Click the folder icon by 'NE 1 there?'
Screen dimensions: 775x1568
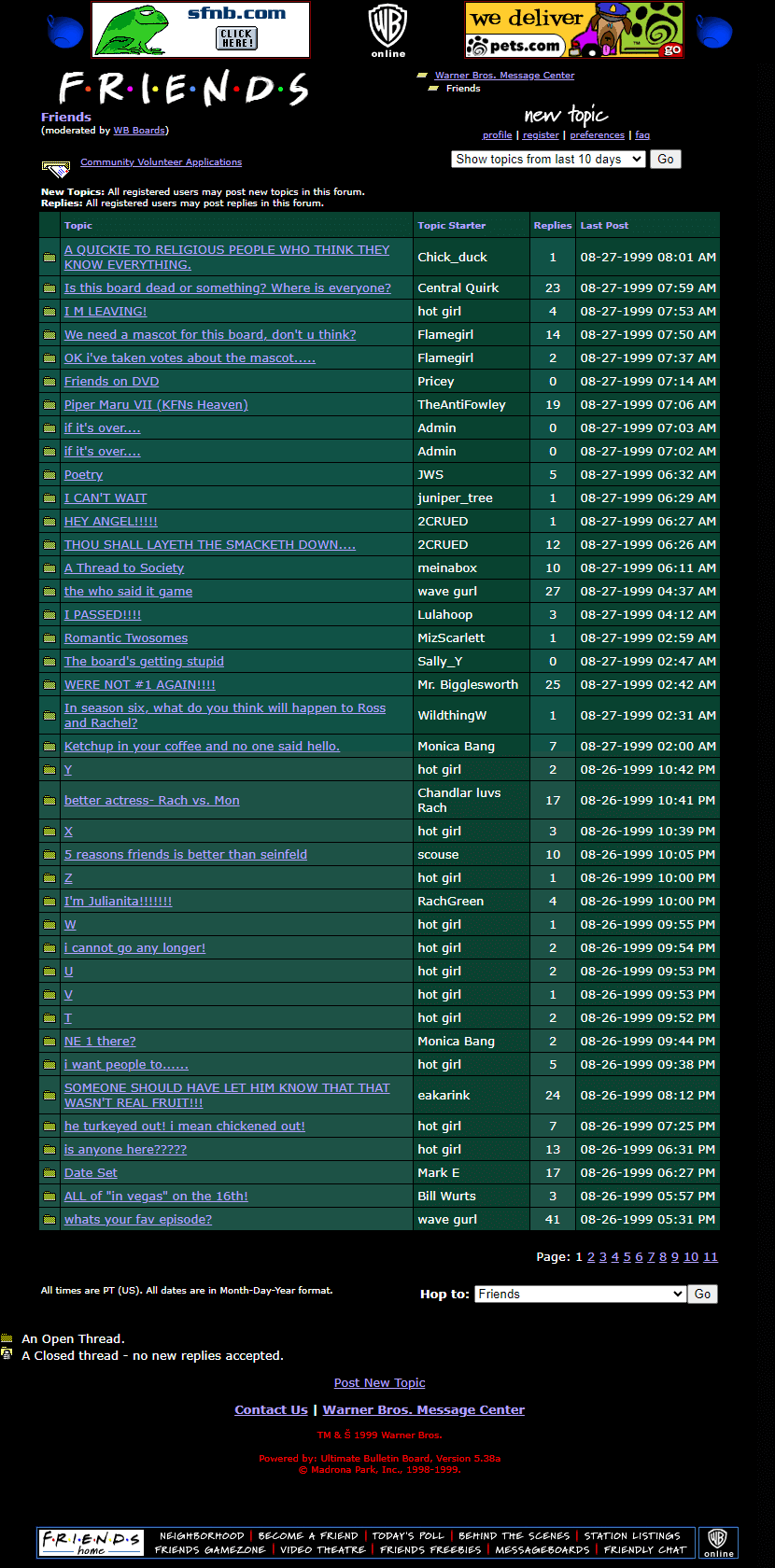click(x=49, y=1042)
